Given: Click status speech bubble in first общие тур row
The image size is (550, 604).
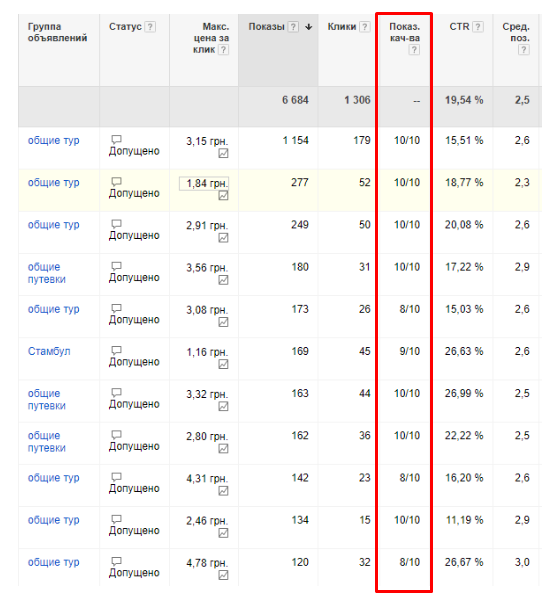Looking at the screenshot, I should [x=116, y=139].
